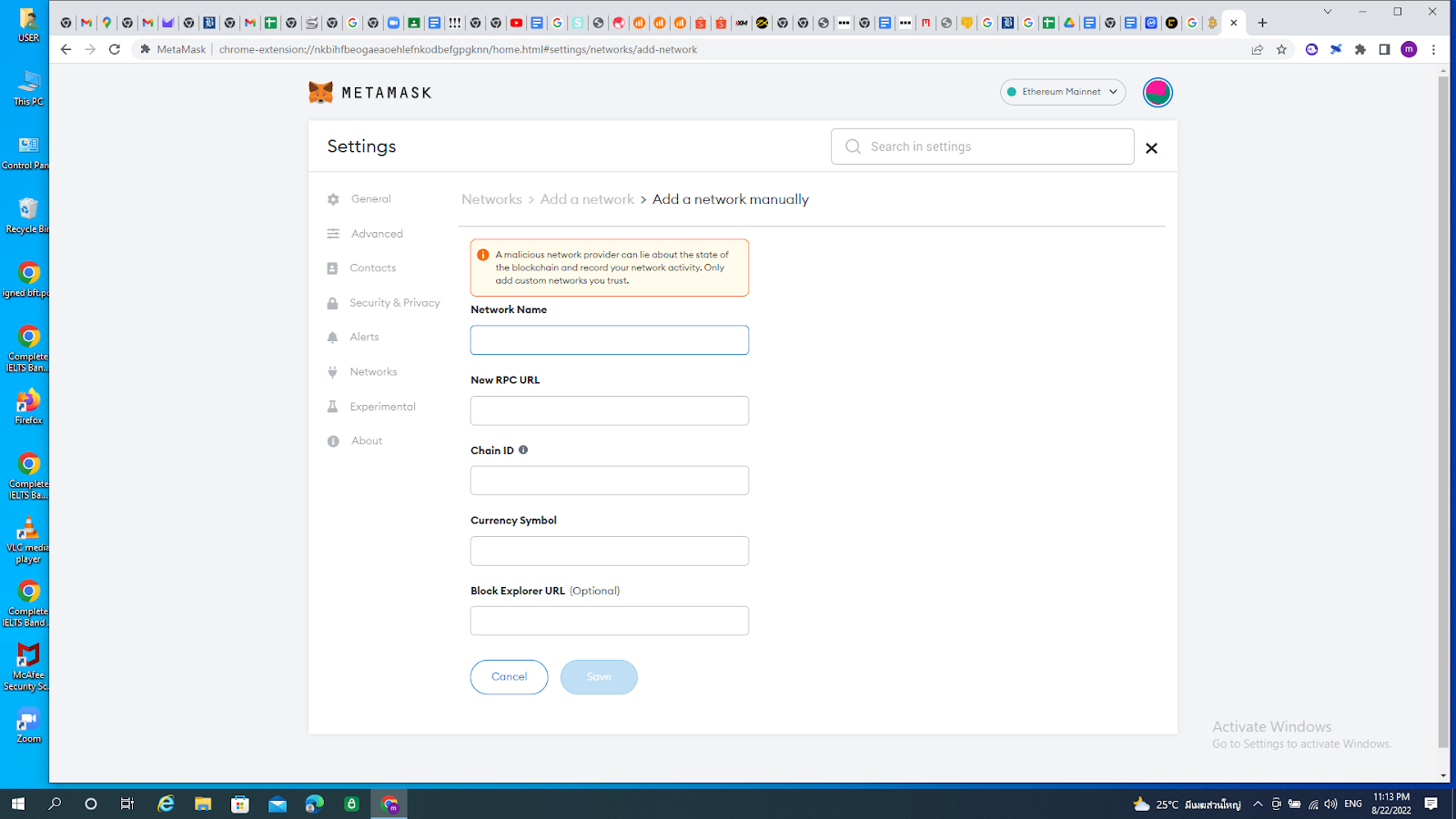
Task: Show the Chain ID info tooltip icon
Action: coord(523,450)
